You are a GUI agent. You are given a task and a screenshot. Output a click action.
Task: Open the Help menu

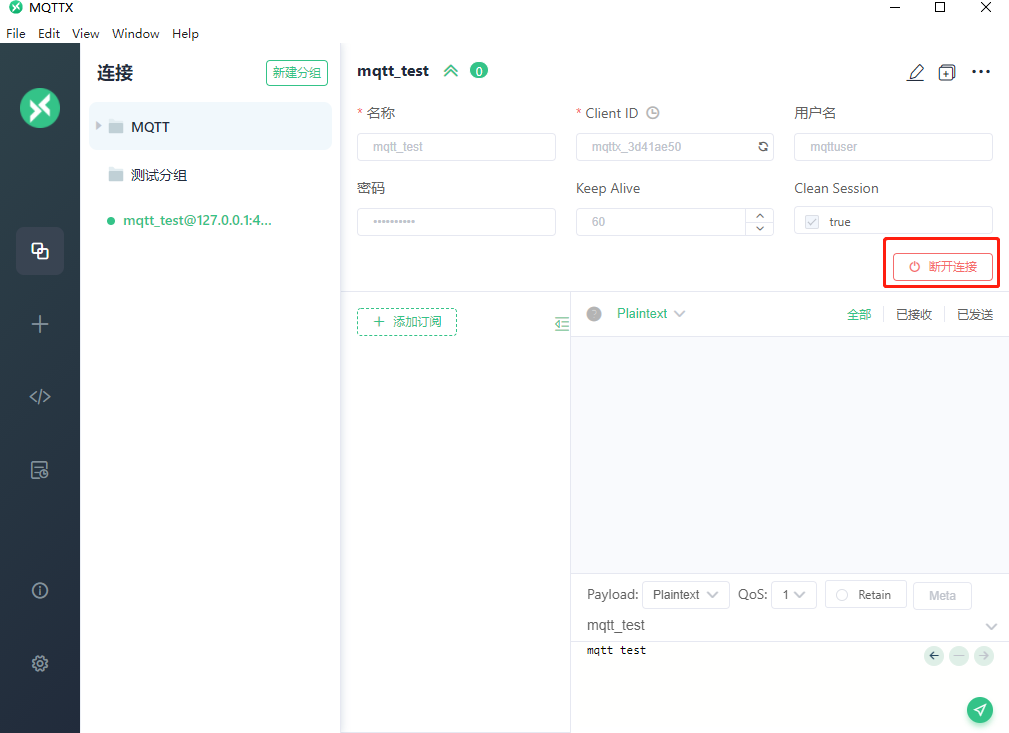click(x=185, y=33)
